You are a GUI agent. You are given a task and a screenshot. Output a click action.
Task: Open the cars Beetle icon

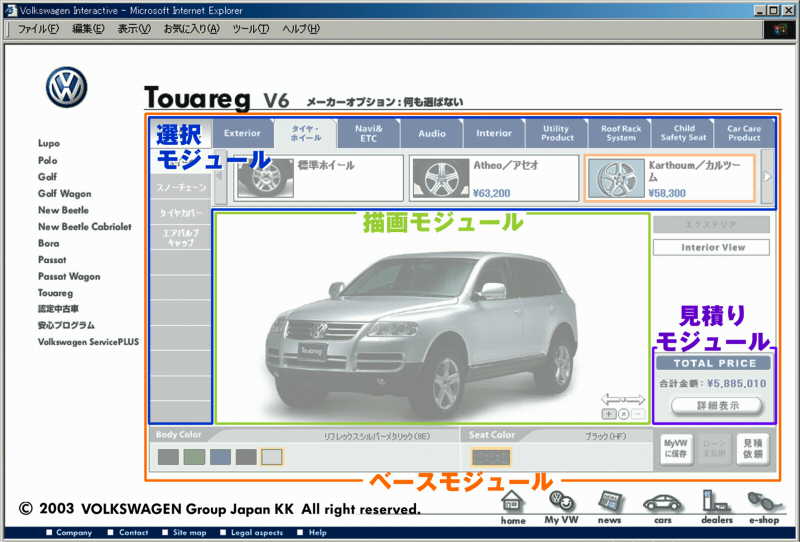coord(662,504)
